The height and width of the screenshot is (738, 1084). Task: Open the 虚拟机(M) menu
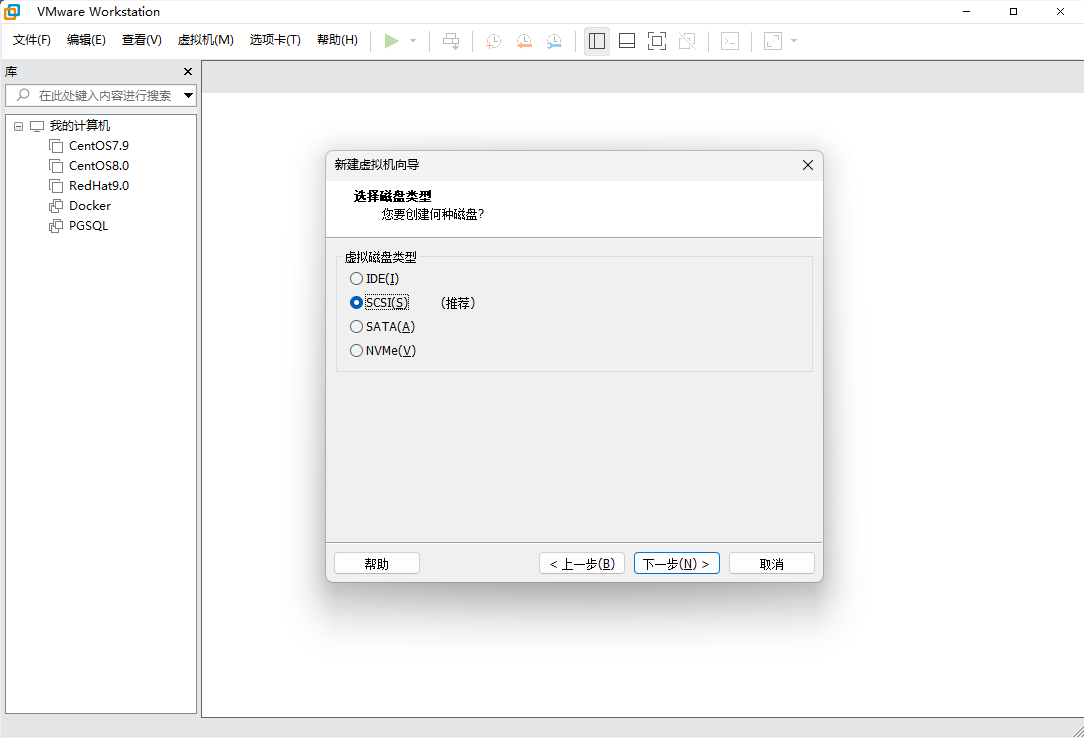(x=205, y=40)
